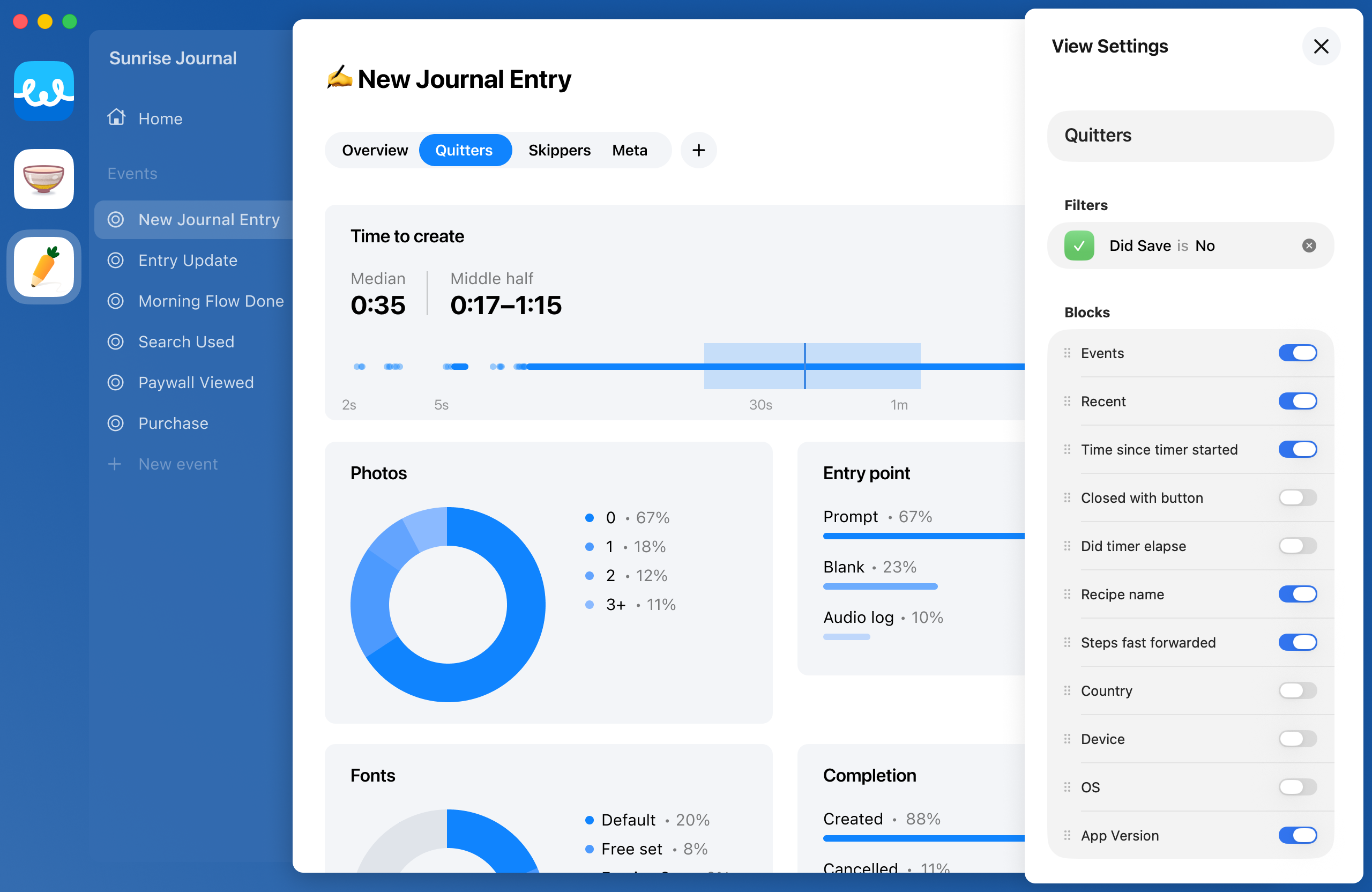Image resolution: width=1372 pixels, height=892 pixels.
Task: Grab the drag handle for Events block
Action: click(1067, 353)
